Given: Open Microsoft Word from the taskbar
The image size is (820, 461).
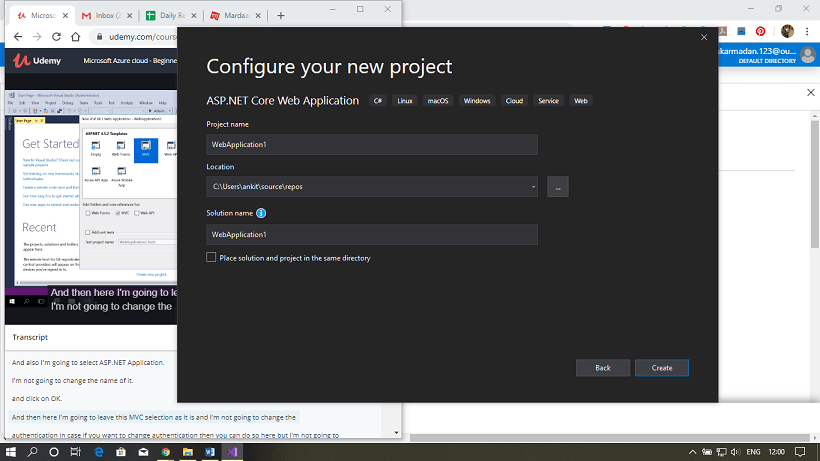Looking at the screenshot, I should [x=210, y=452].
